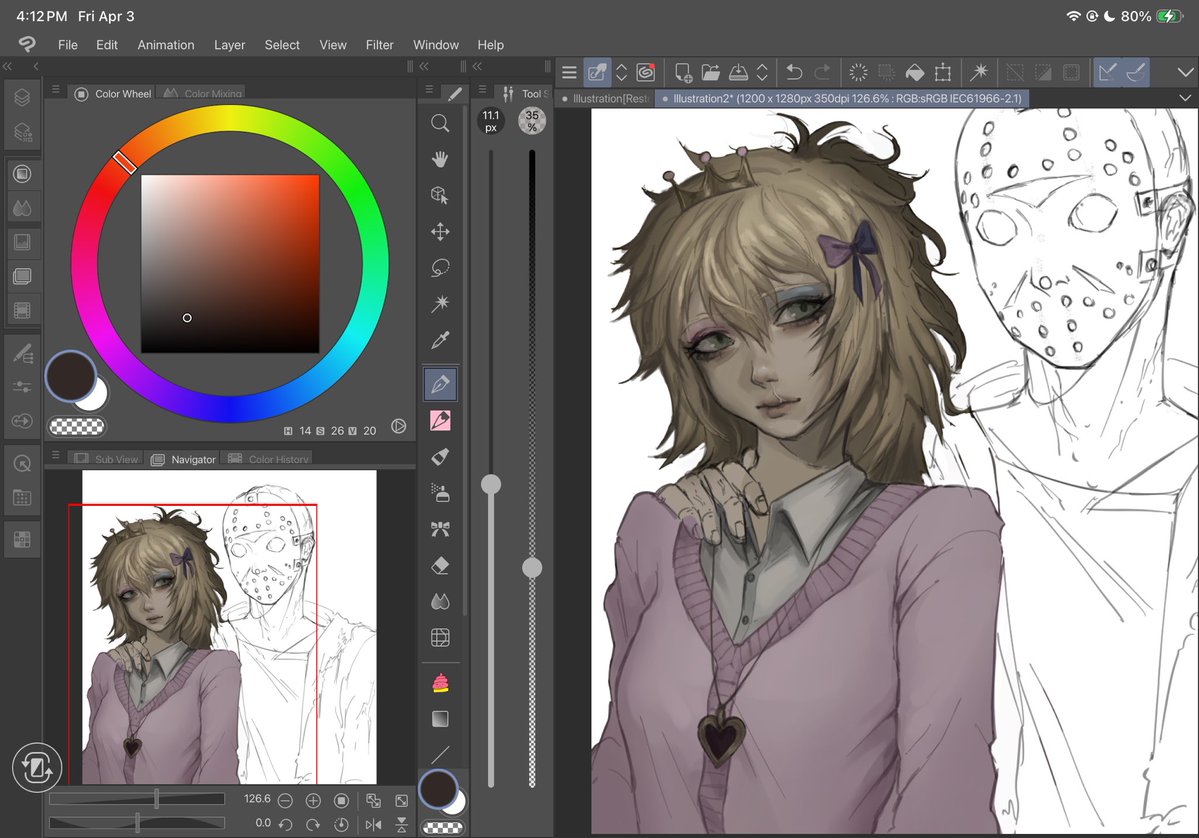
Task: Click the dark main color swatch in Color Wheel
Action: tap(70, 376)
